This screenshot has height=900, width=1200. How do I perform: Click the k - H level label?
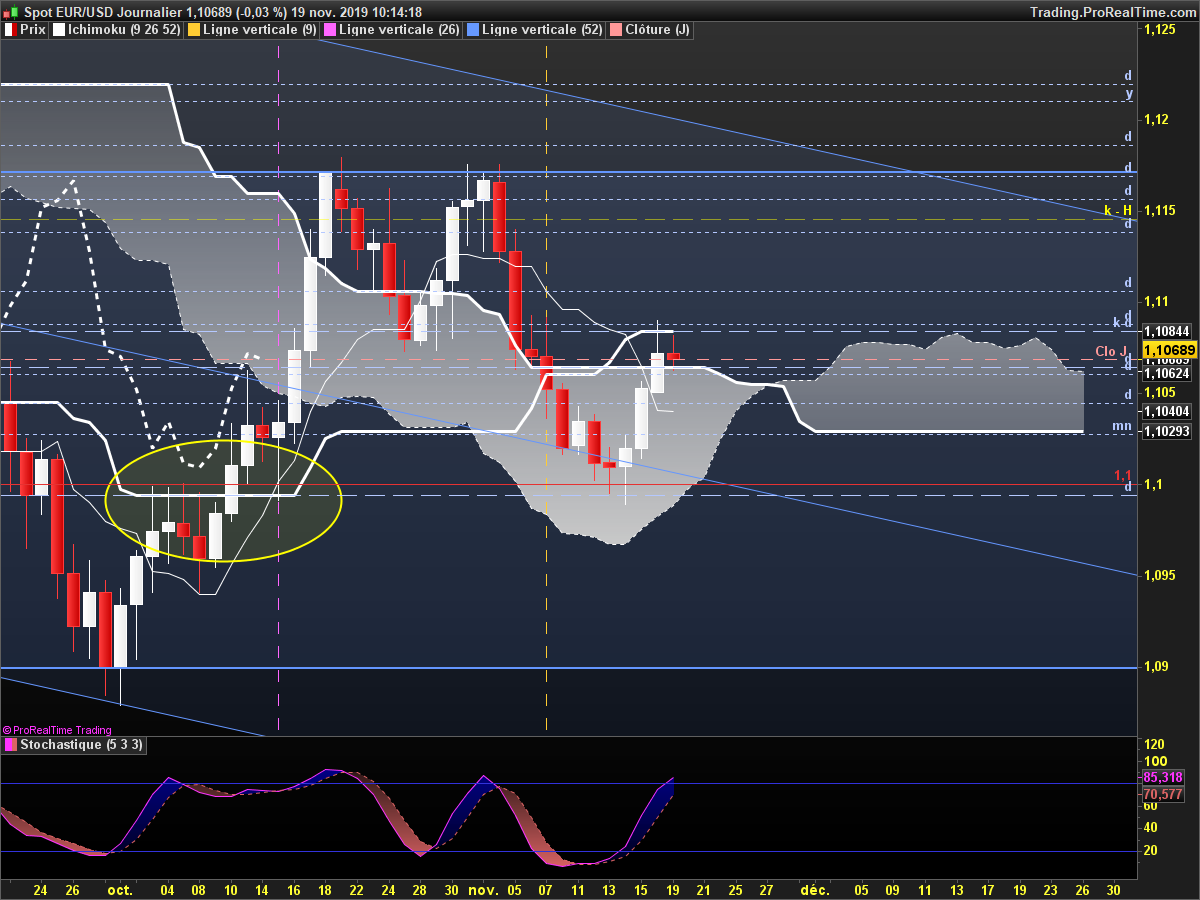click(x=1117, y=211)
